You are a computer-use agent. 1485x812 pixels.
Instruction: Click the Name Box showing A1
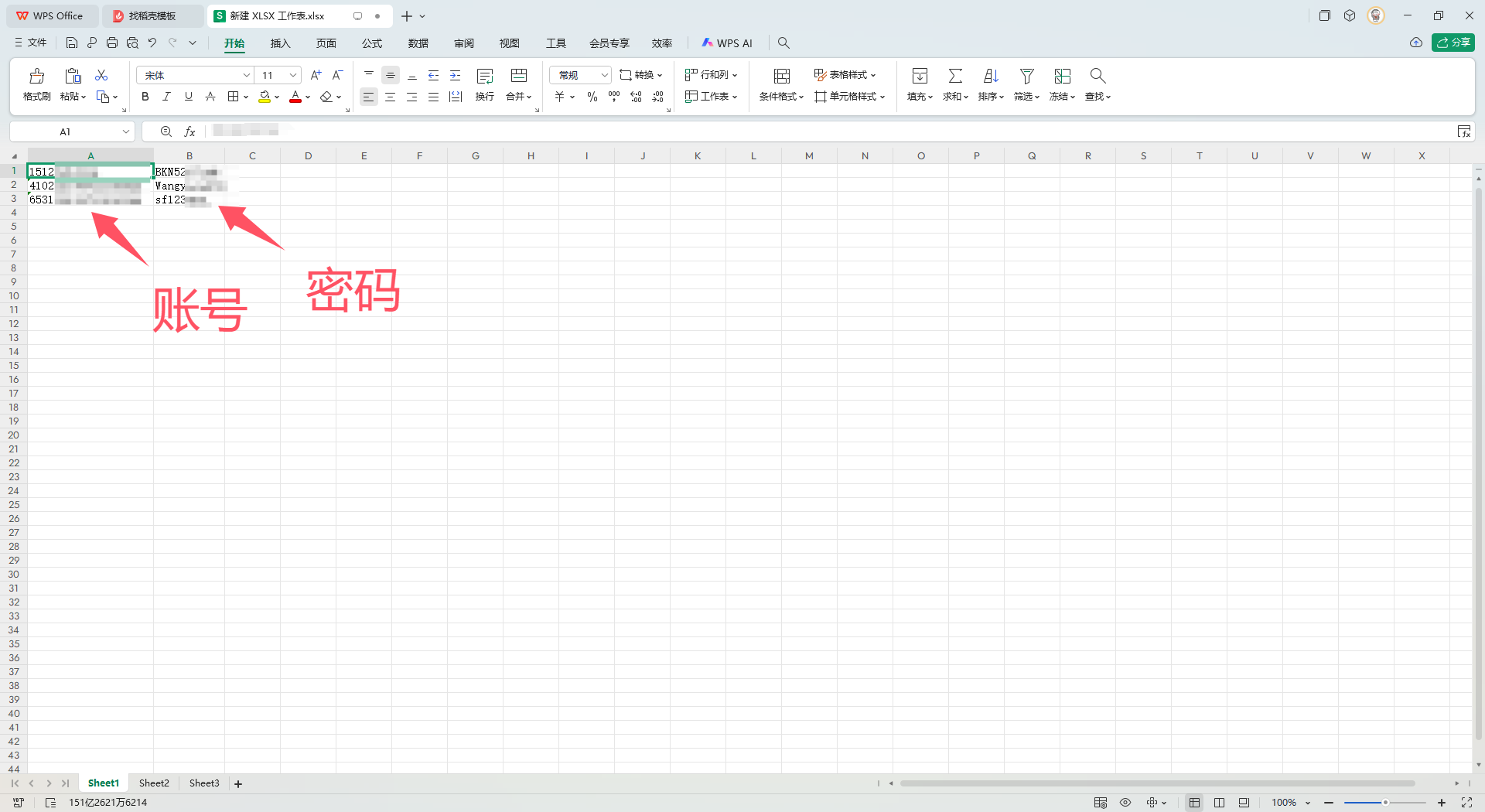coord(66,131)
